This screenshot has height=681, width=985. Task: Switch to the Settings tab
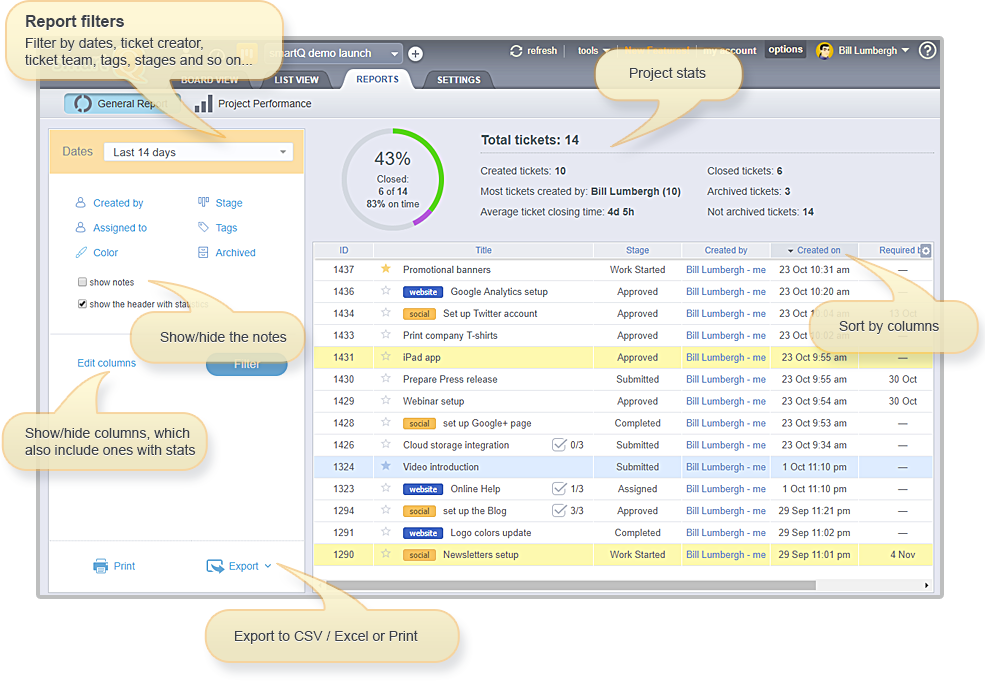[458, 80]
